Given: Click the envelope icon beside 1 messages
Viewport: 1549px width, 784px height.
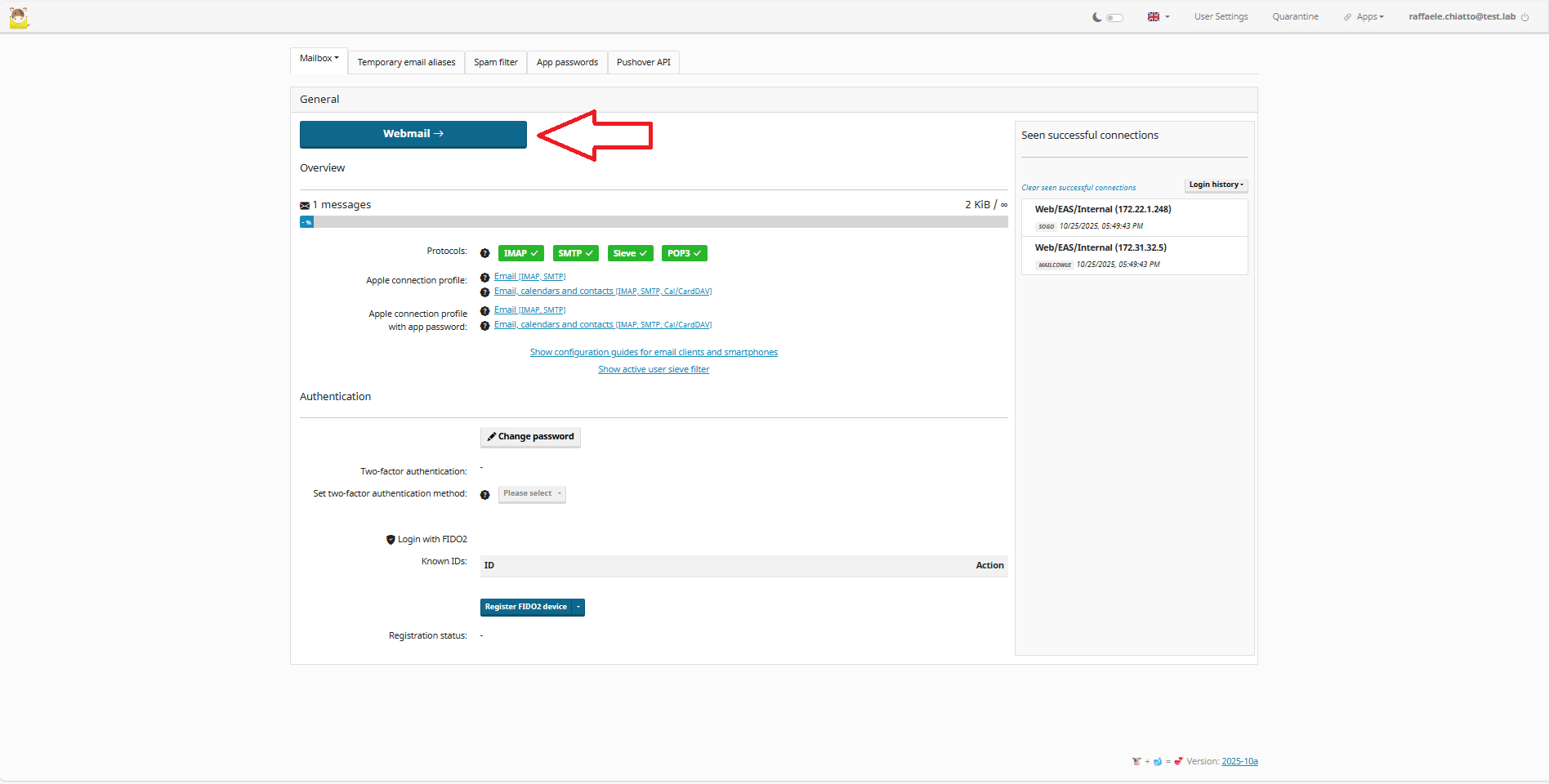Looking at the screenshot, I should tap(305, 206).
